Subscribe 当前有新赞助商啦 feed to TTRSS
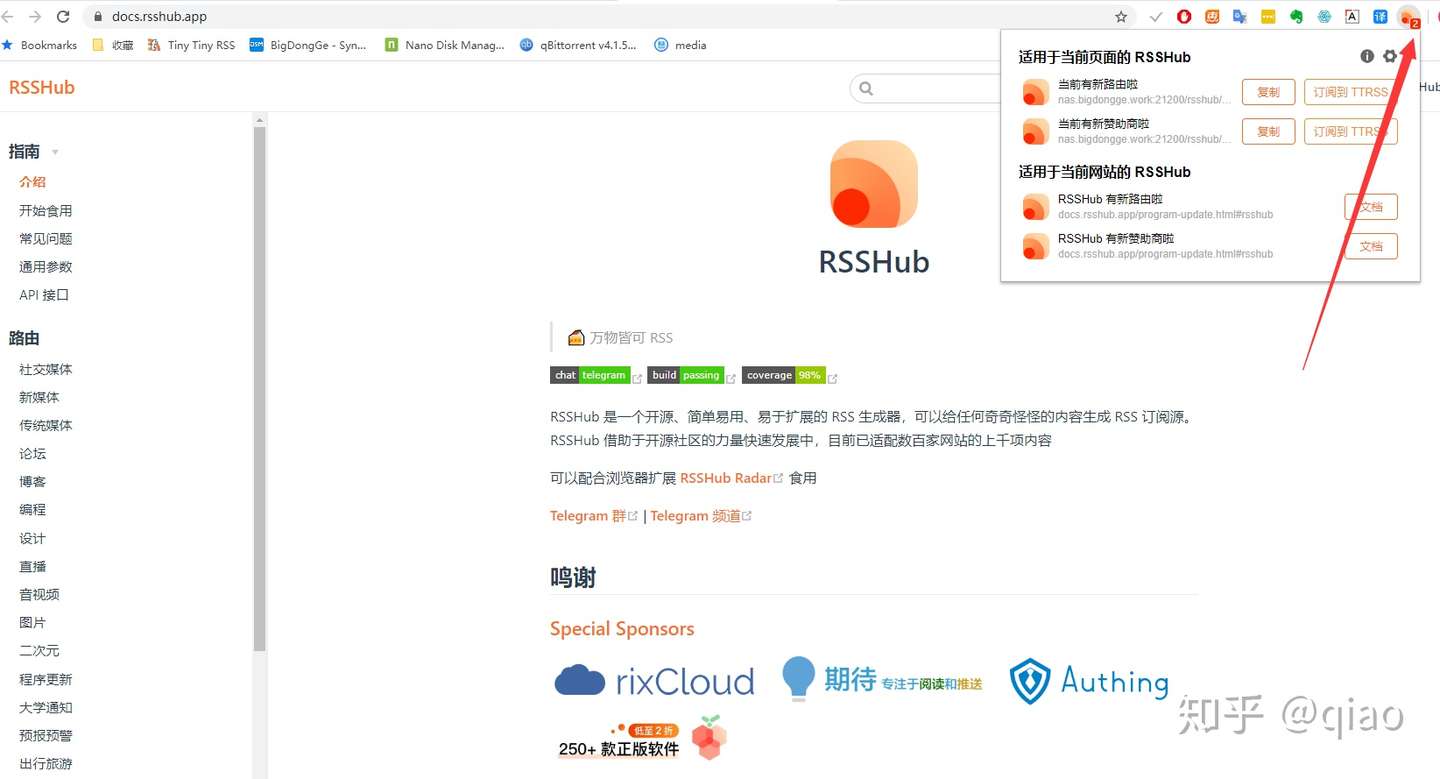Screen dimensions: 1440x779 1350,131
